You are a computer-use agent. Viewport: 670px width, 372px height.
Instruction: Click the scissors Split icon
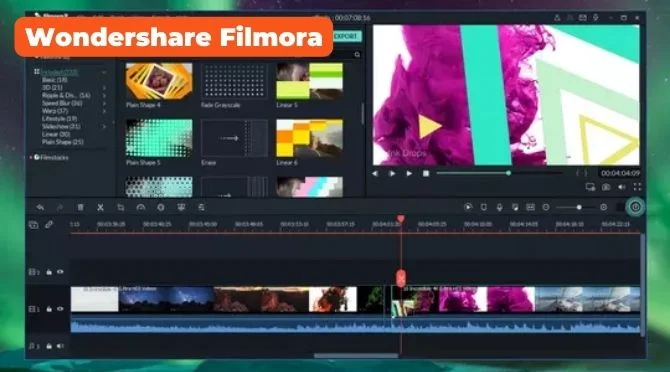[x=100, y=208]
